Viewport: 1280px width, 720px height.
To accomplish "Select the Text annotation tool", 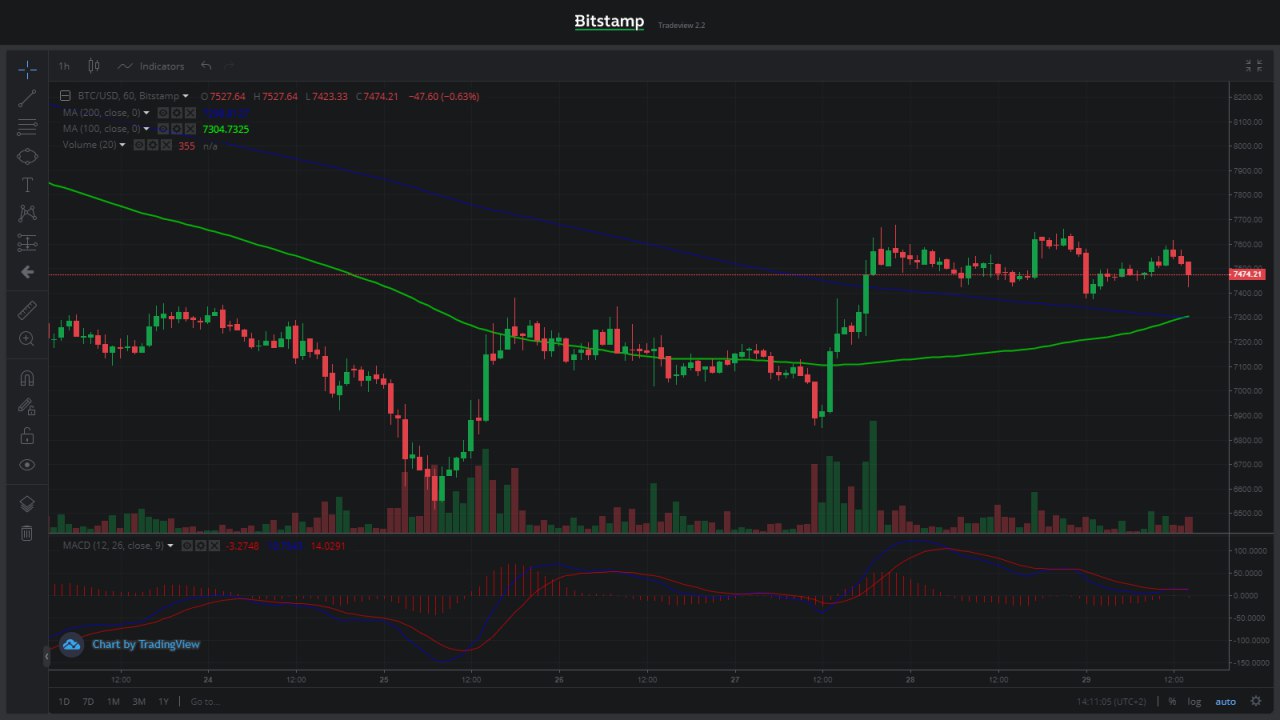I will pos(27,185).
